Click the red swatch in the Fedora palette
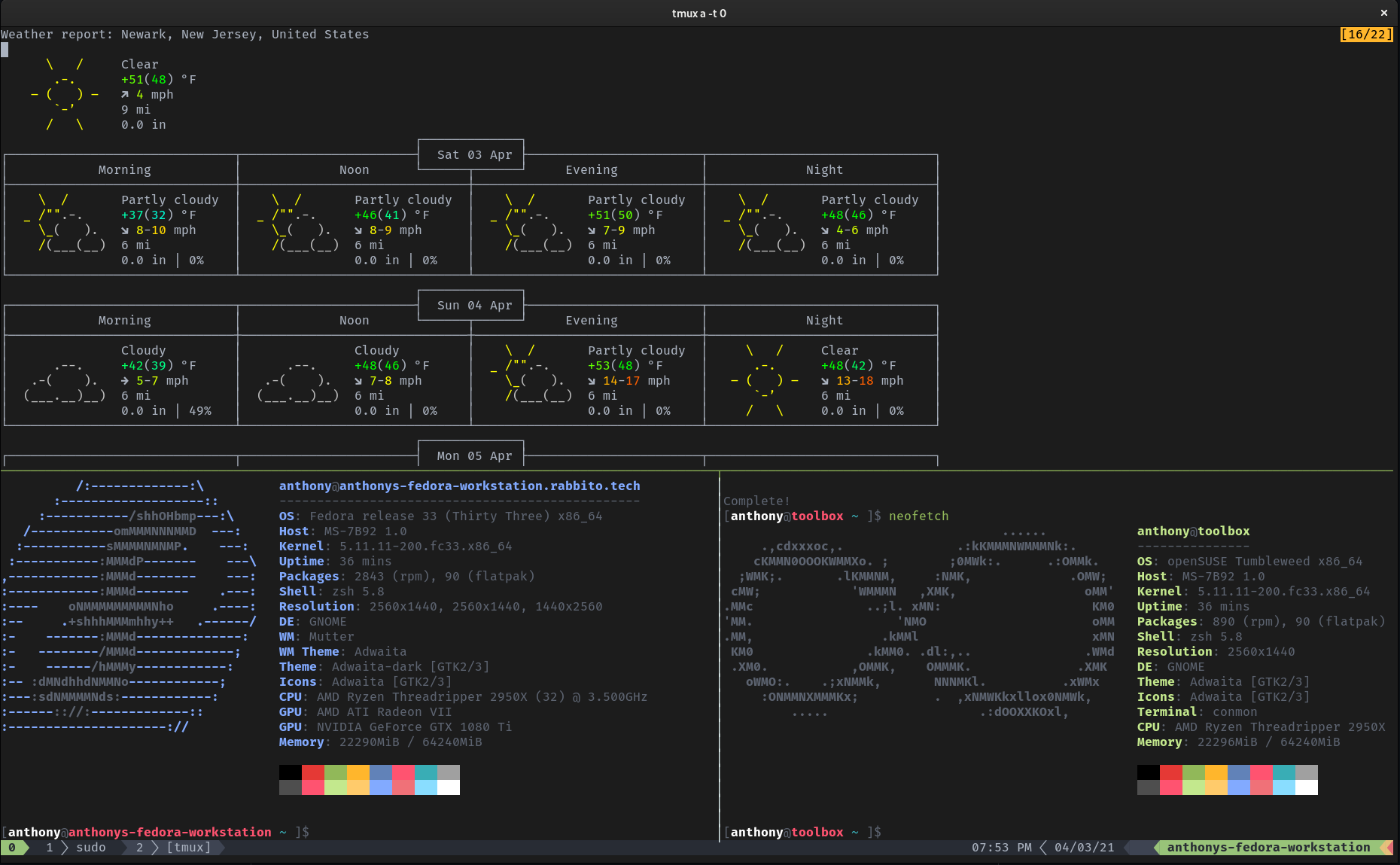The image size is (1400, 865). [x=313, y=772]
